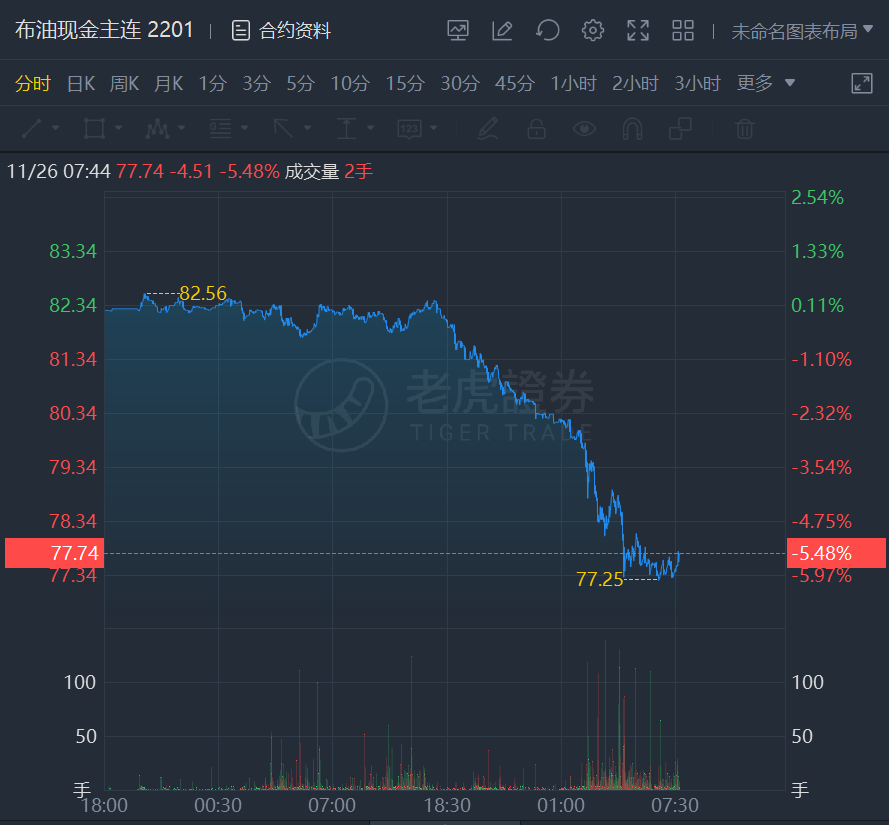Open chart settings gear icon

593,31
